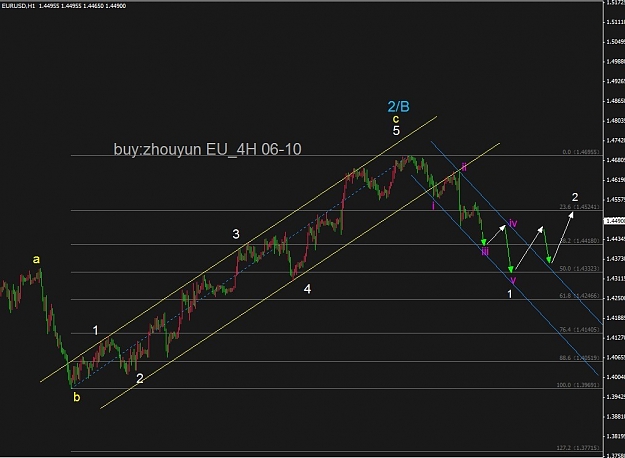
Task: Click the 1.4557 price axis value
Action: pyautogui.click(x=615, y=199)
